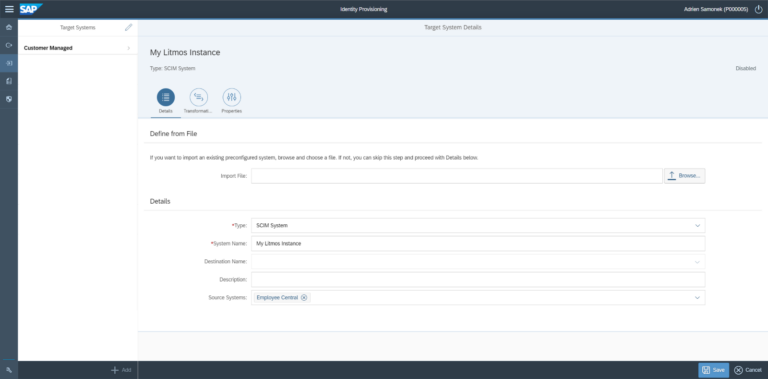
Task: Click the SAP logo
Action: click(31, 9)
